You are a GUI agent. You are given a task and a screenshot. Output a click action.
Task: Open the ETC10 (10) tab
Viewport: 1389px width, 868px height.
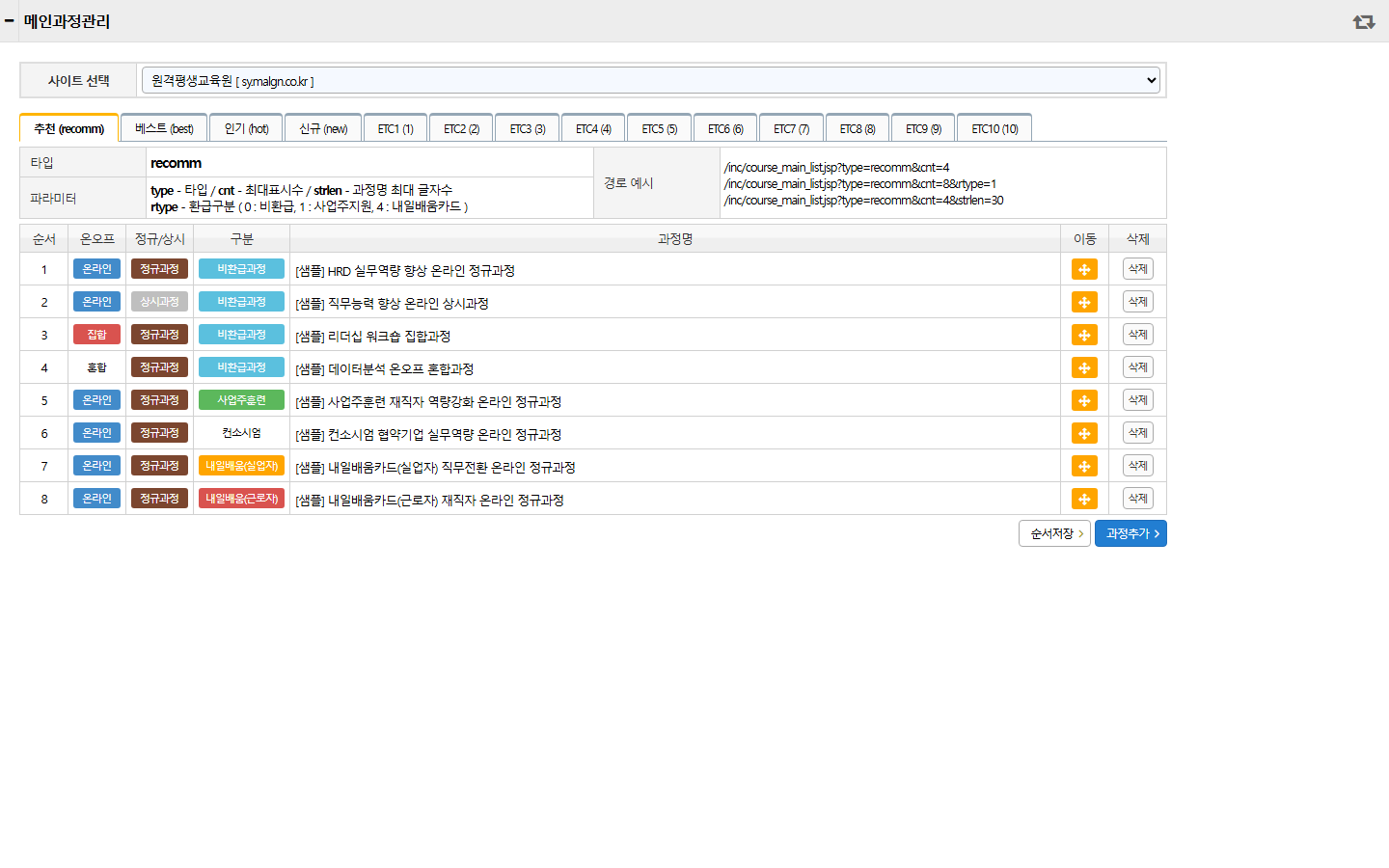994,128
